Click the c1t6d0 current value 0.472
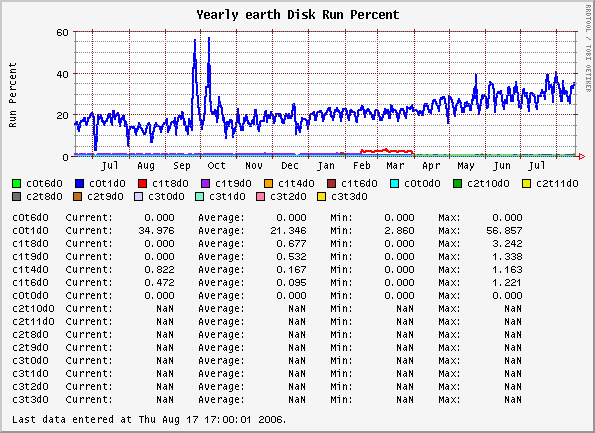 (159, 282)
